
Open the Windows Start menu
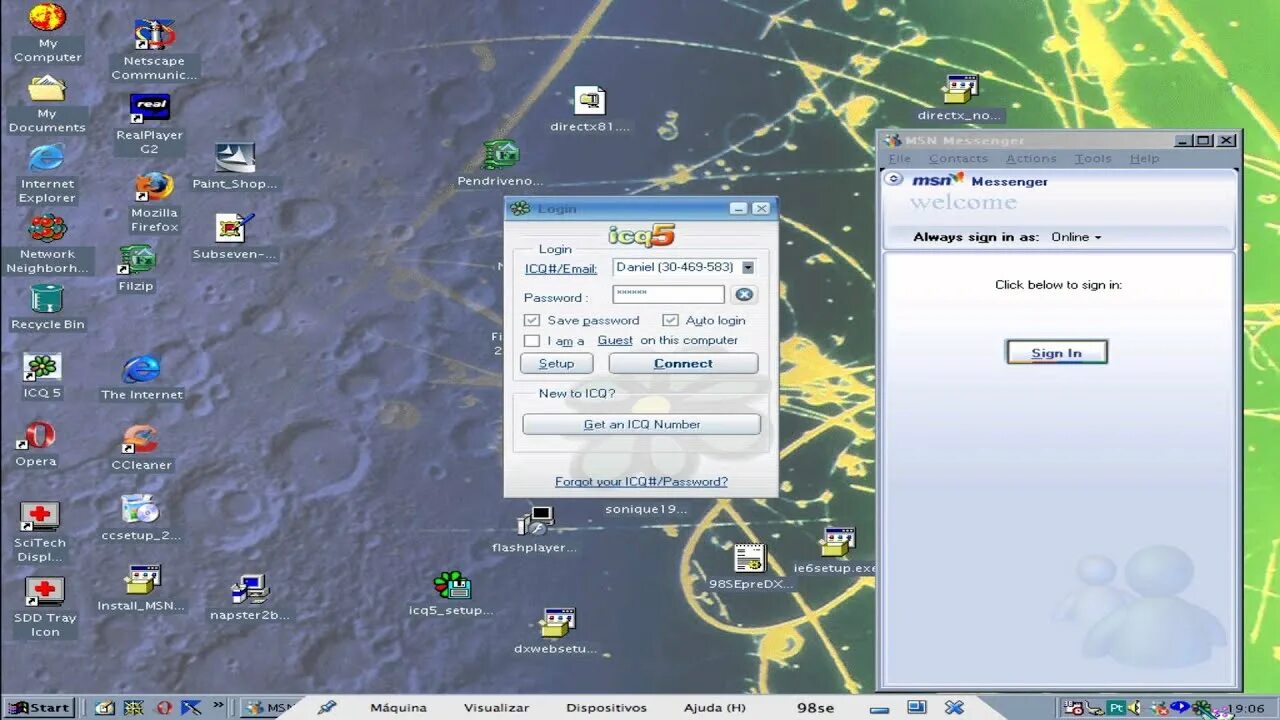pyautogui.click(x=40, y=707)
